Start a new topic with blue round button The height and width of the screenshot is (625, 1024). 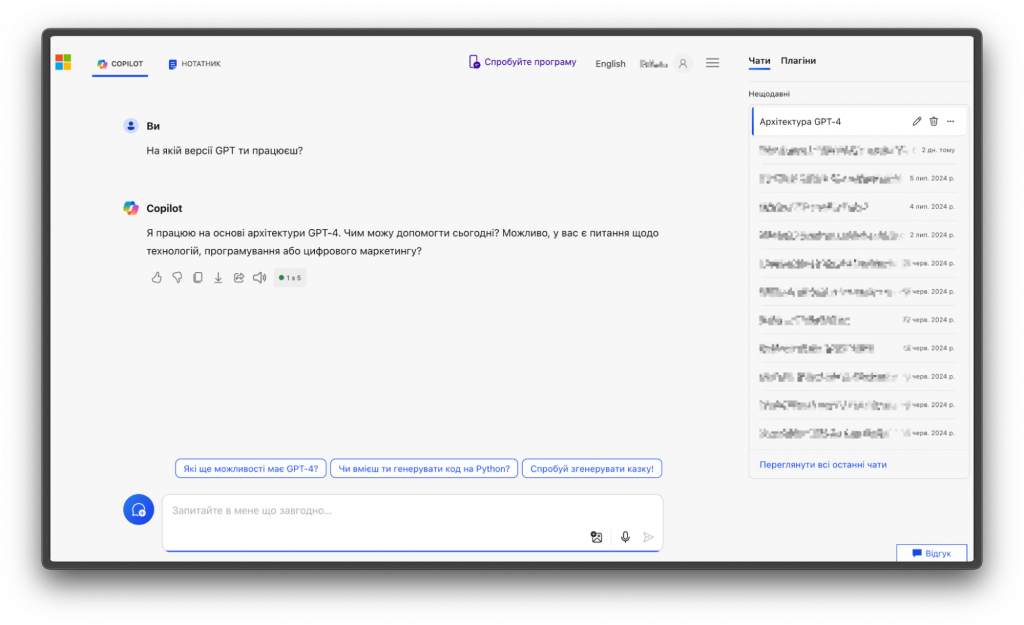(x=138, y=509)
